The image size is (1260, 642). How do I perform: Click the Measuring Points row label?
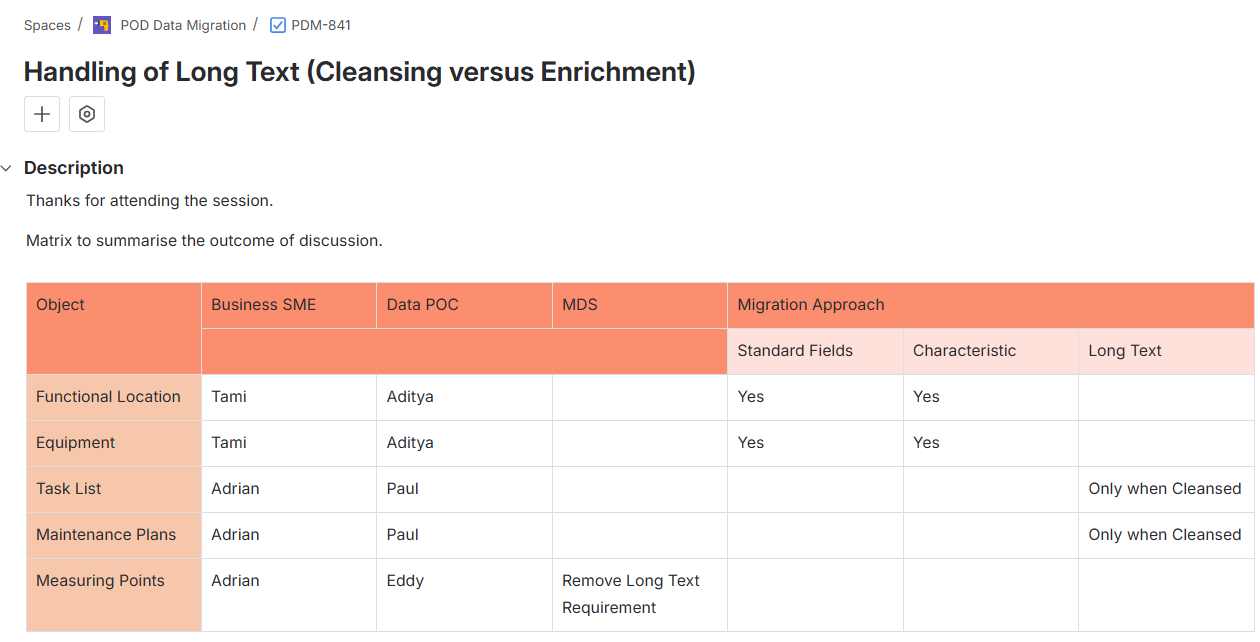[100, 581]
